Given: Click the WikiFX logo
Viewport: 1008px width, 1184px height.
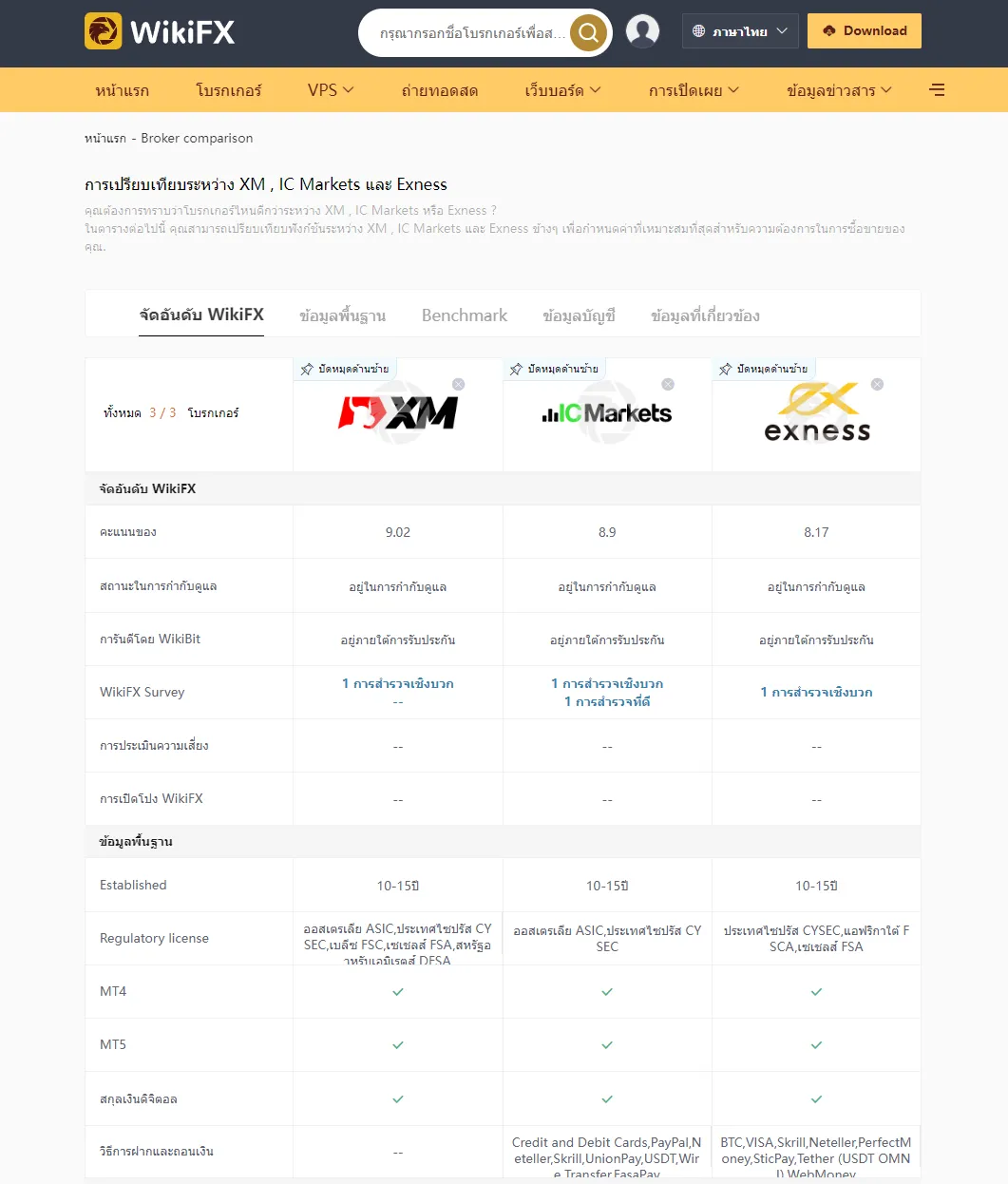Looking at the screenshot, I should 160,31.
